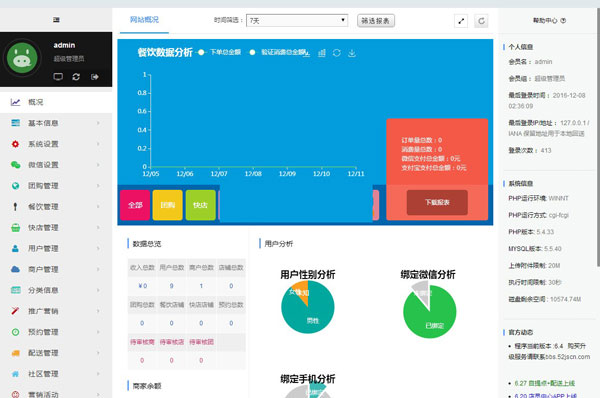Restore the chart with the refresh icon
The width and height of the screenshot is (600, 398).
[337, 53]
